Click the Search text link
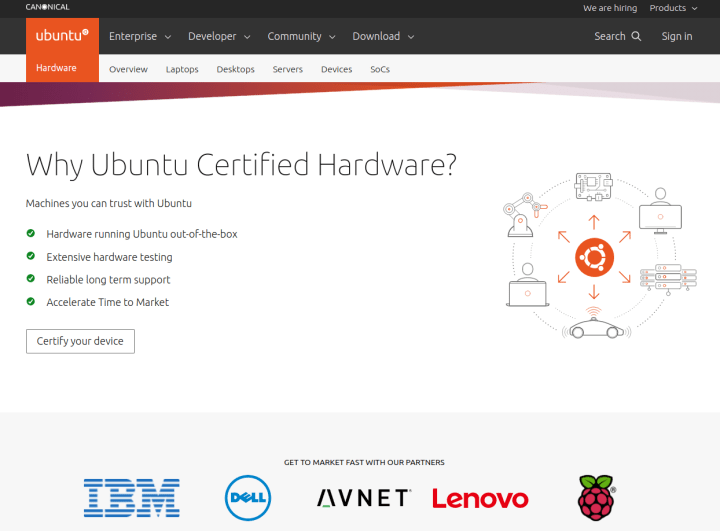Image resolution: width=720 pixels, height=531 pixels. tap(610, 36)
